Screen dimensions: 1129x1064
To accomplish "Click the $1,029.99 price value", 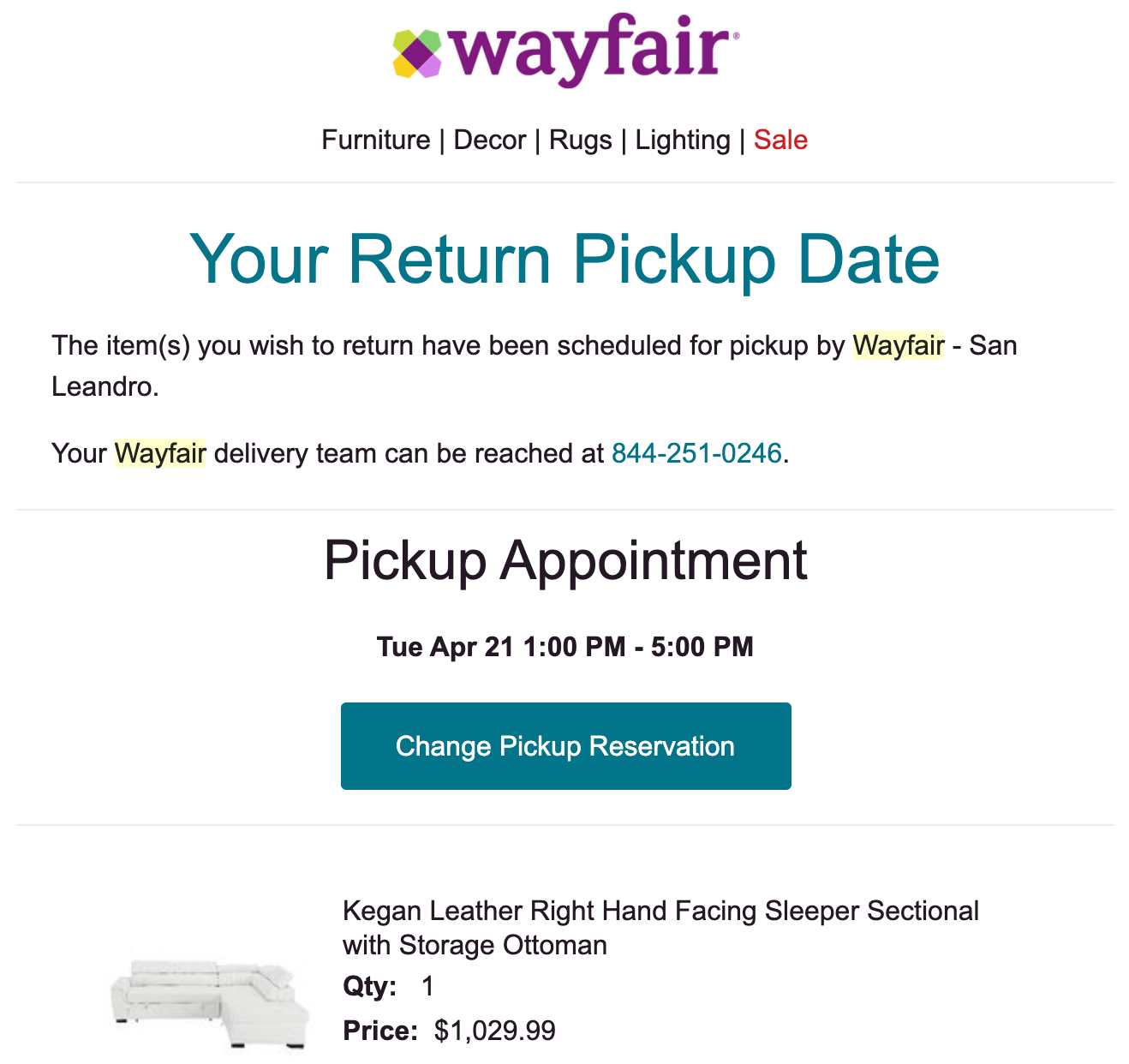I will point(495,1031).
